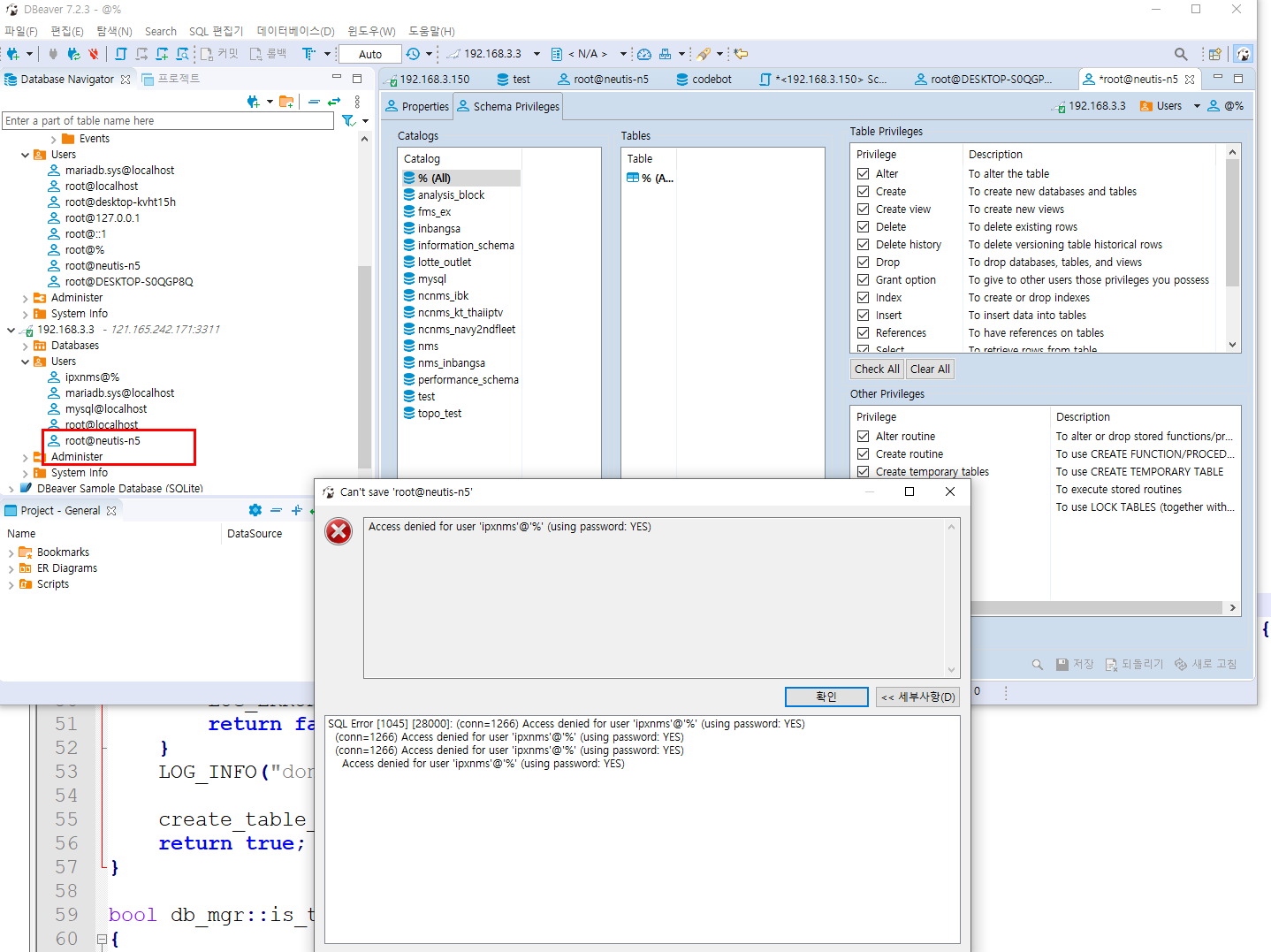The height and width of the screenshot is (952, 1271).
Task: Click the New Connection plug icon in main toolbar
Action: (x=12, y=54)
